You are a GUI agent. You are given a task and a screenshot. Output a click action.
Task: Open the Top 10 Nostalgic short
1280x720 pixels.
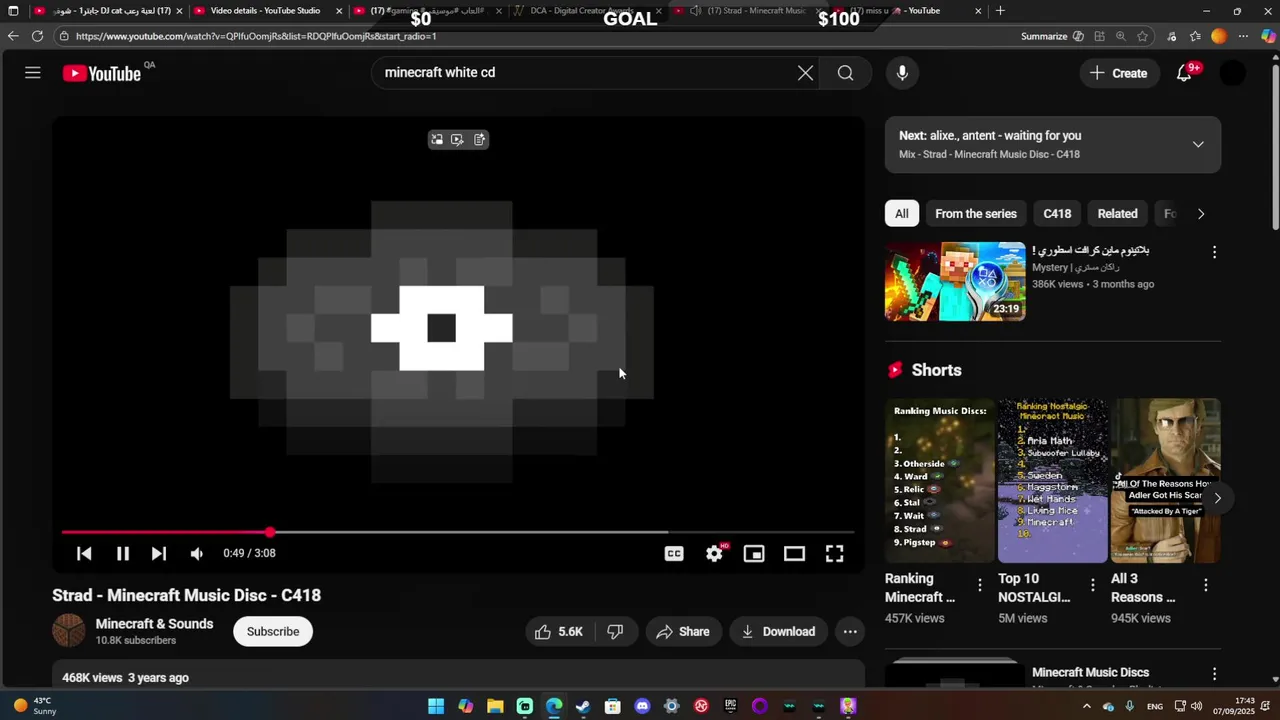click(x=1053, y=481)
